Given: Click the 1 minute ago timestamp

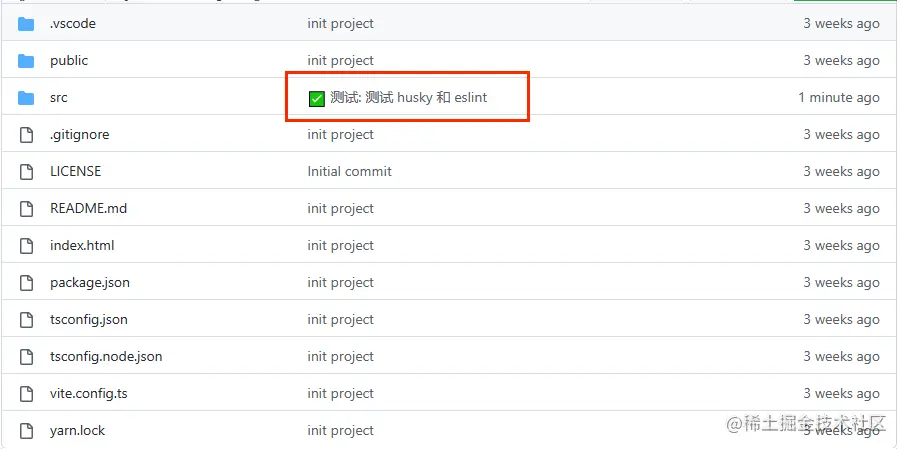Looking at the screenshot, I should click(x=839, y=98).
